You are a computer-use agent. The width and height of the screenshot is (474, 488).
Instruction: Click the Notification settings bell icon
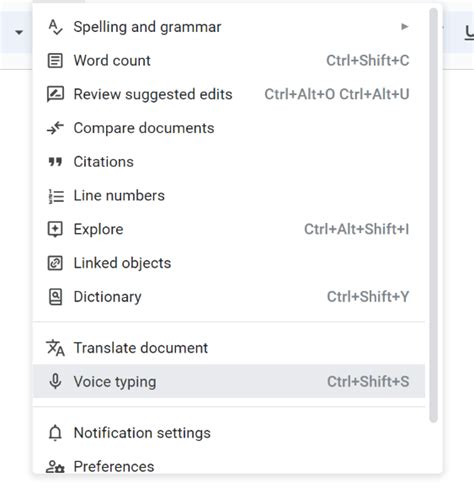pos(55,433)
